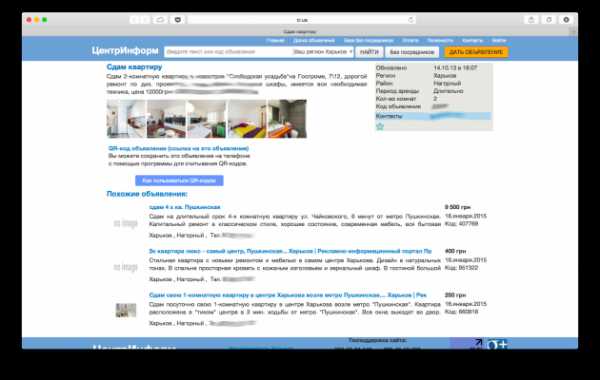The height and width of the screenshot is (380, 600).
Task: Click the НАЙТИ search button
Action: click(369, 52)
